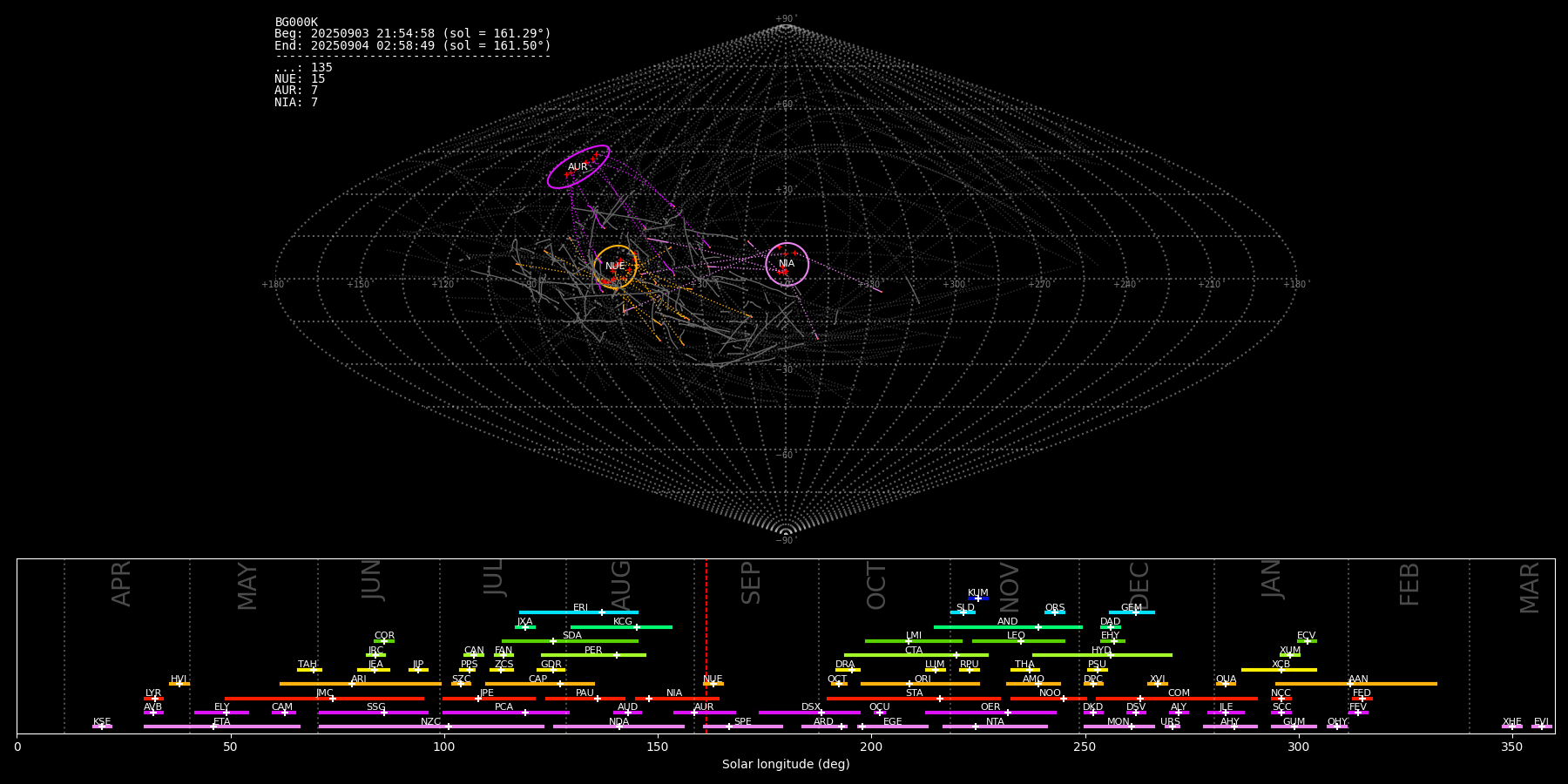Click the 150 tick on solar longitude axis

[658, 747]
